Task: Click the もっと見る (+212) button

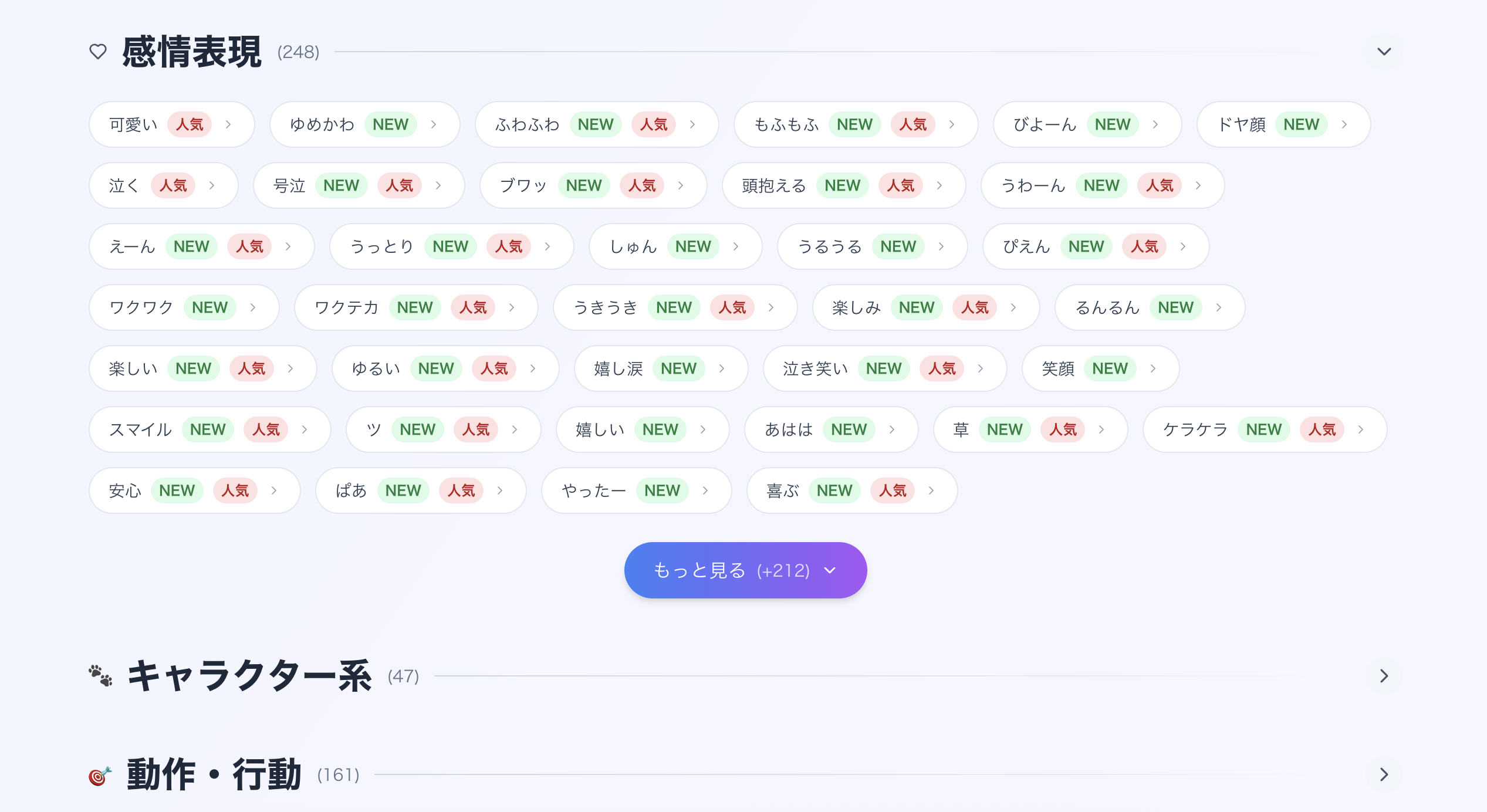Action: 745,570
